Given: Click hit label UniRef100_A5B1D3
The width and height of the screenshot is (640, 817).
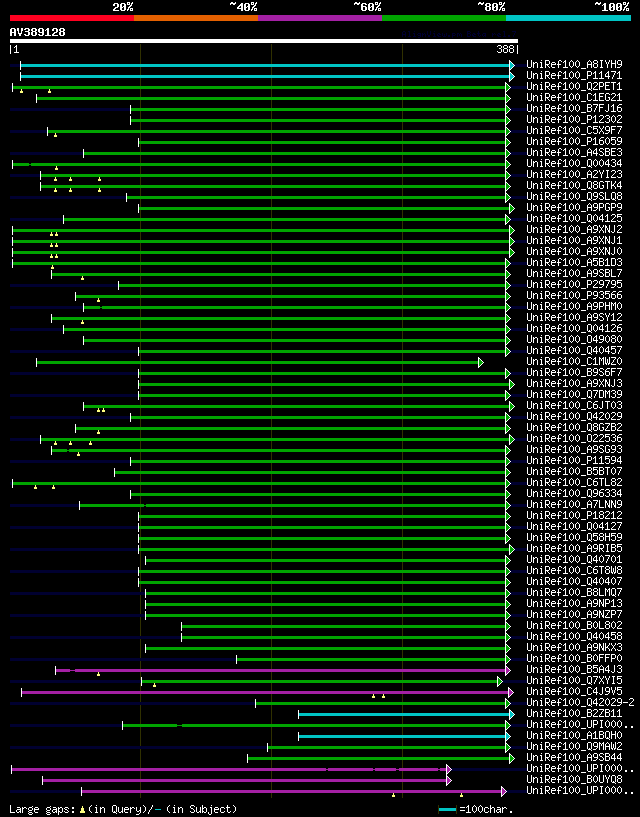Looking at the screenshot, I should click(x=574, y=262).
